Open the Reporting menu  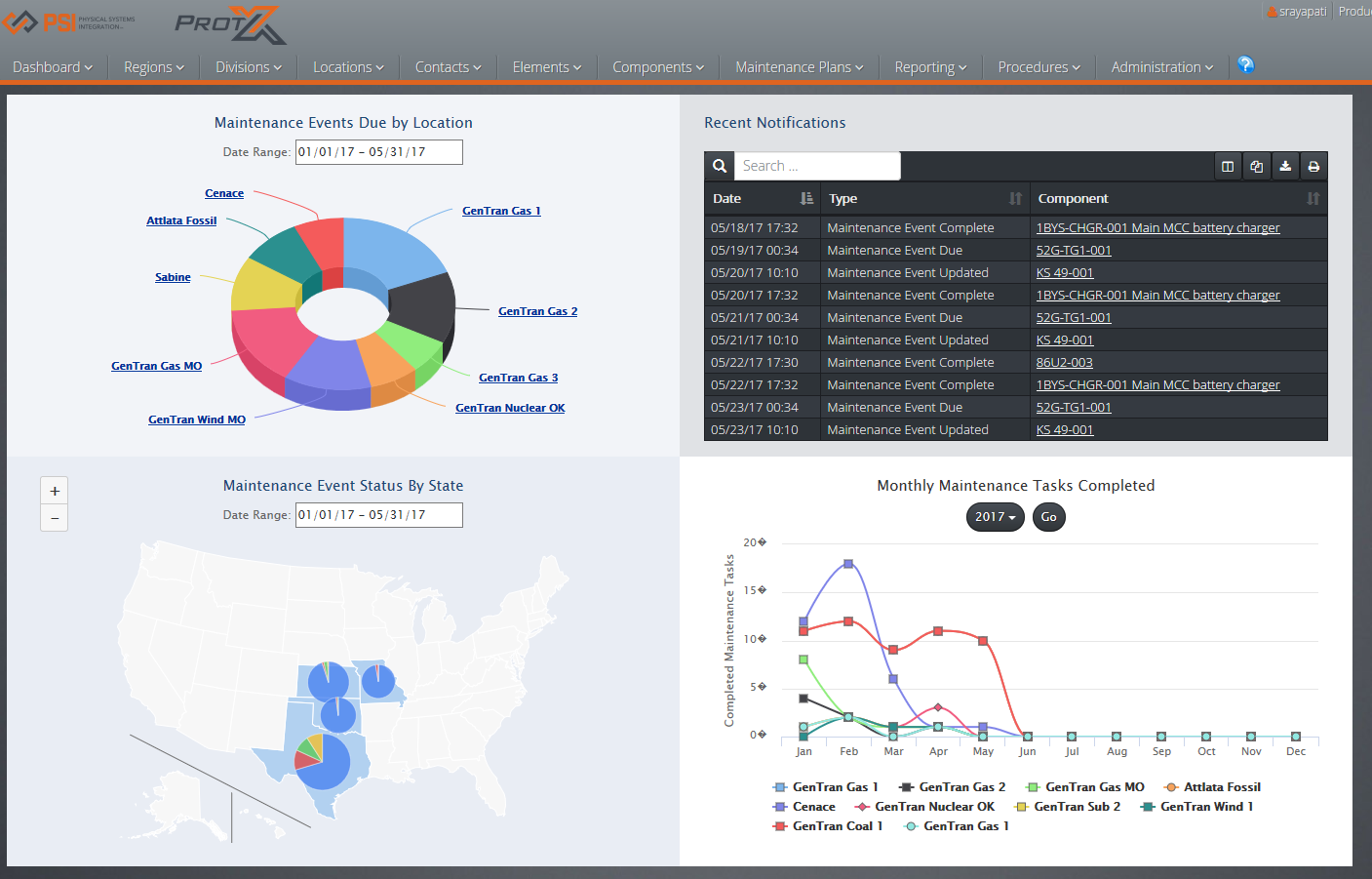pos(930,67)
